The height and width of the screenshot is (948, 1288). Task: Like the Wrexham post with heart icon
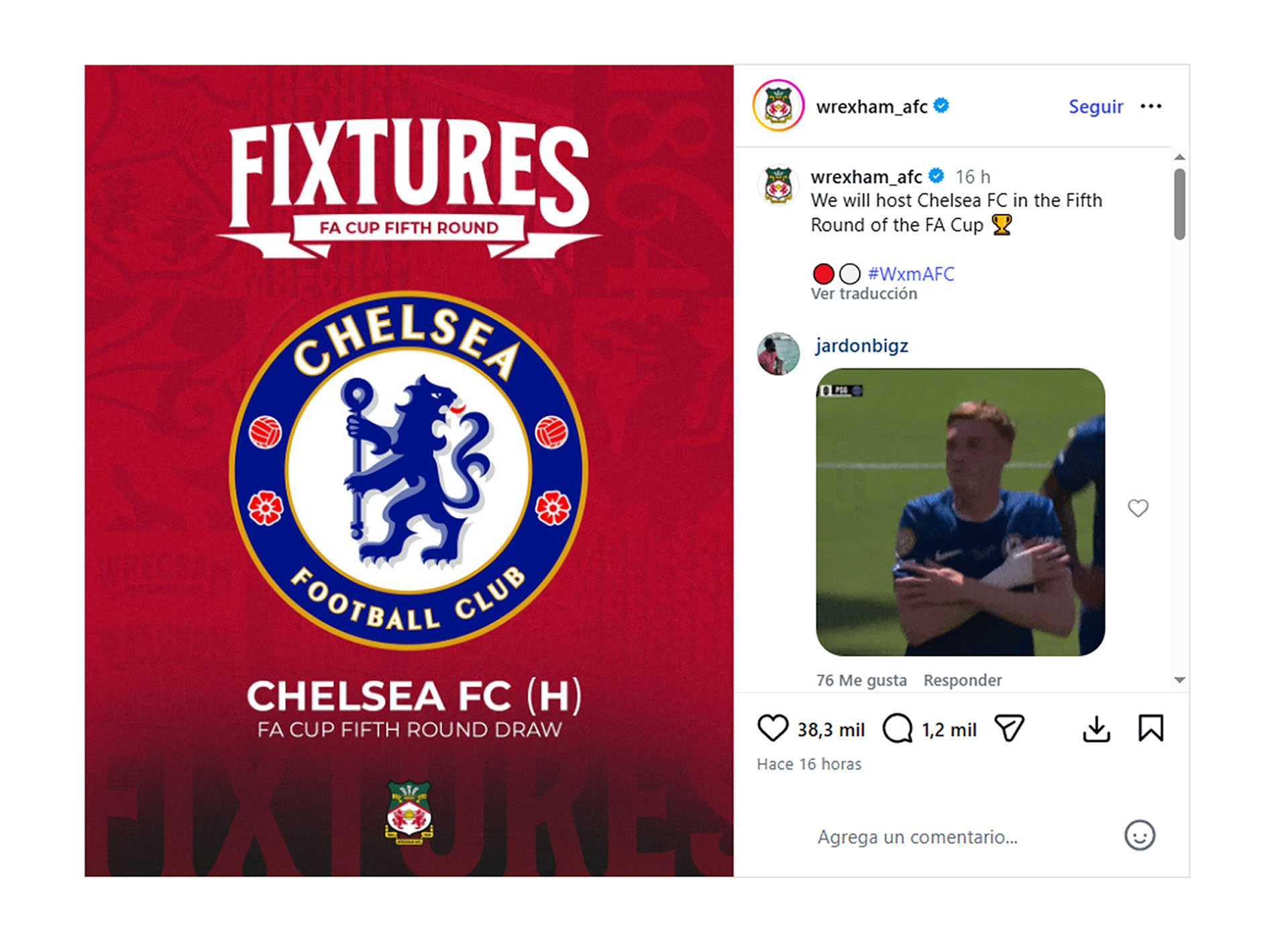pyautogui.click(x=772, y=729)
